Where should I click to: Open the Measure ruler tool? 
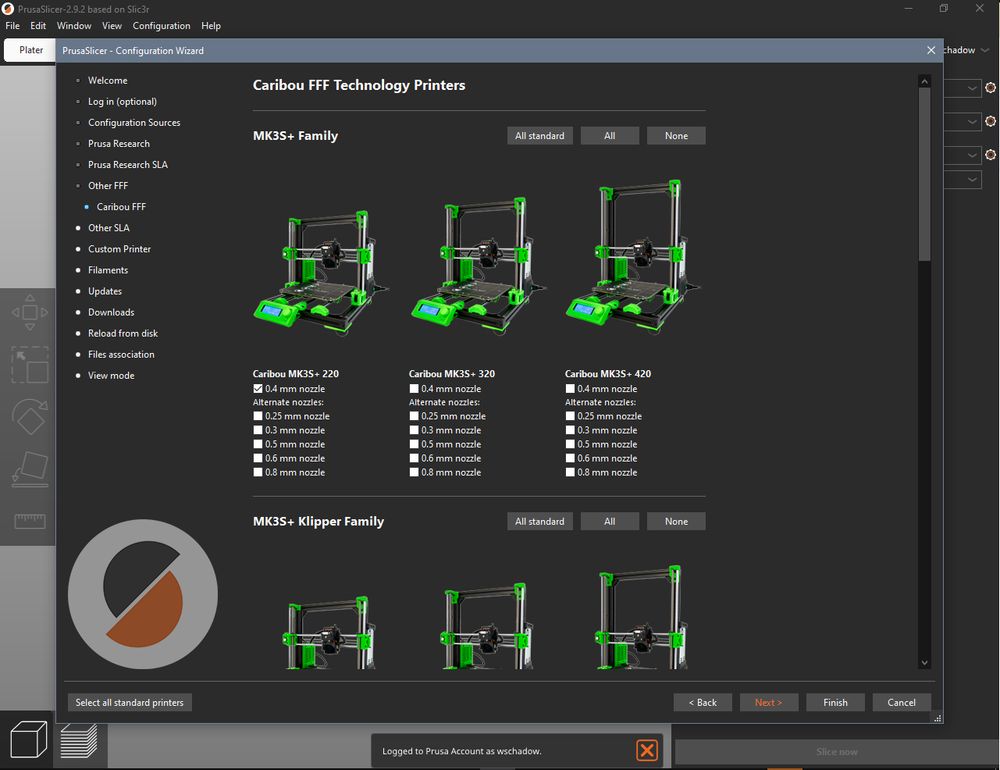[x=29, y=521]
